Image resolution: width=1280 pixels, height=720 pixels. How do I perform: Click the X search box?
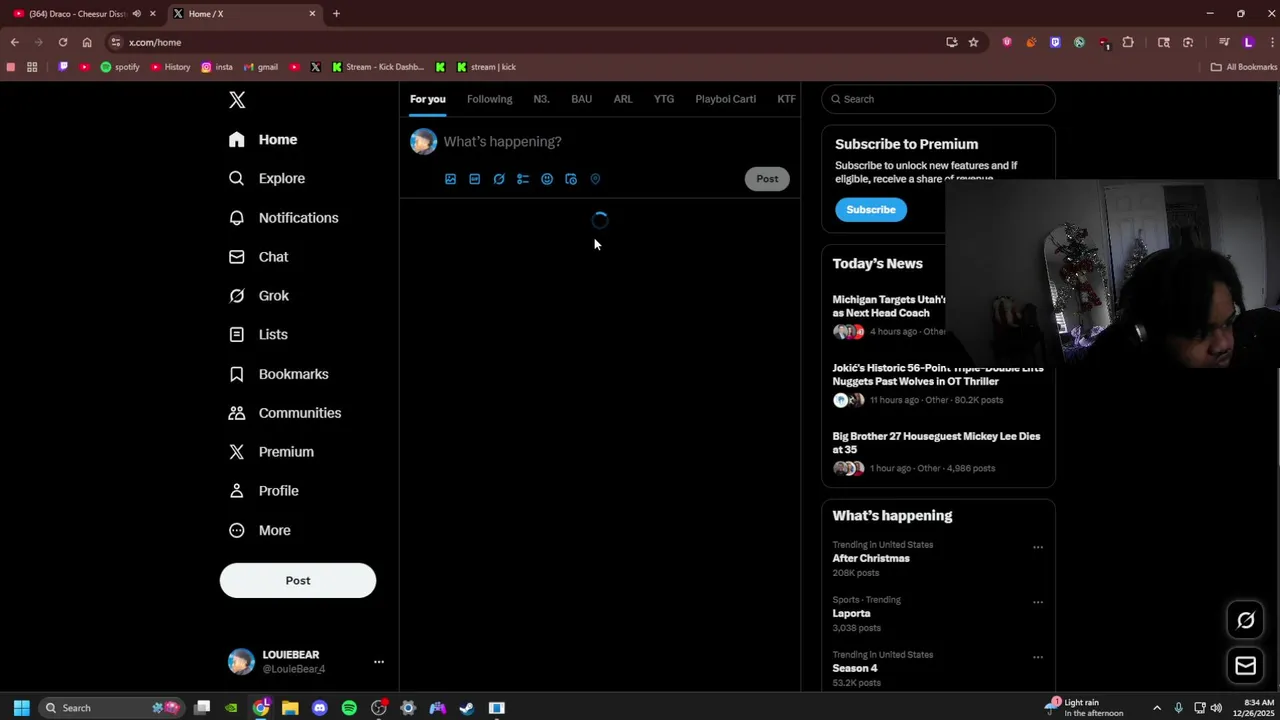[938, 99]
